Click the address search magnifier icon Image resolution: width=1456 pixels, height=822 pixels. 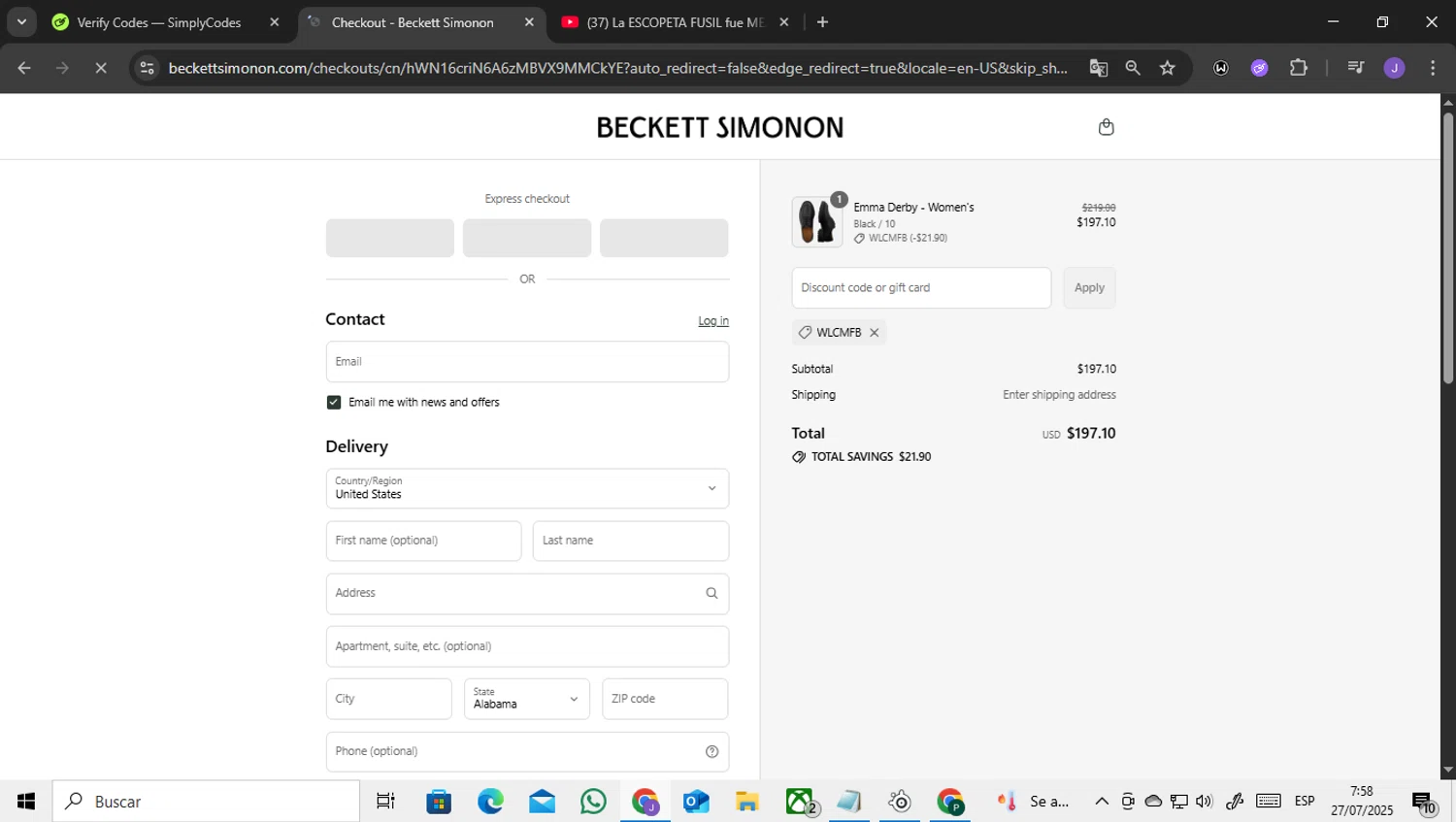[711, 593]
